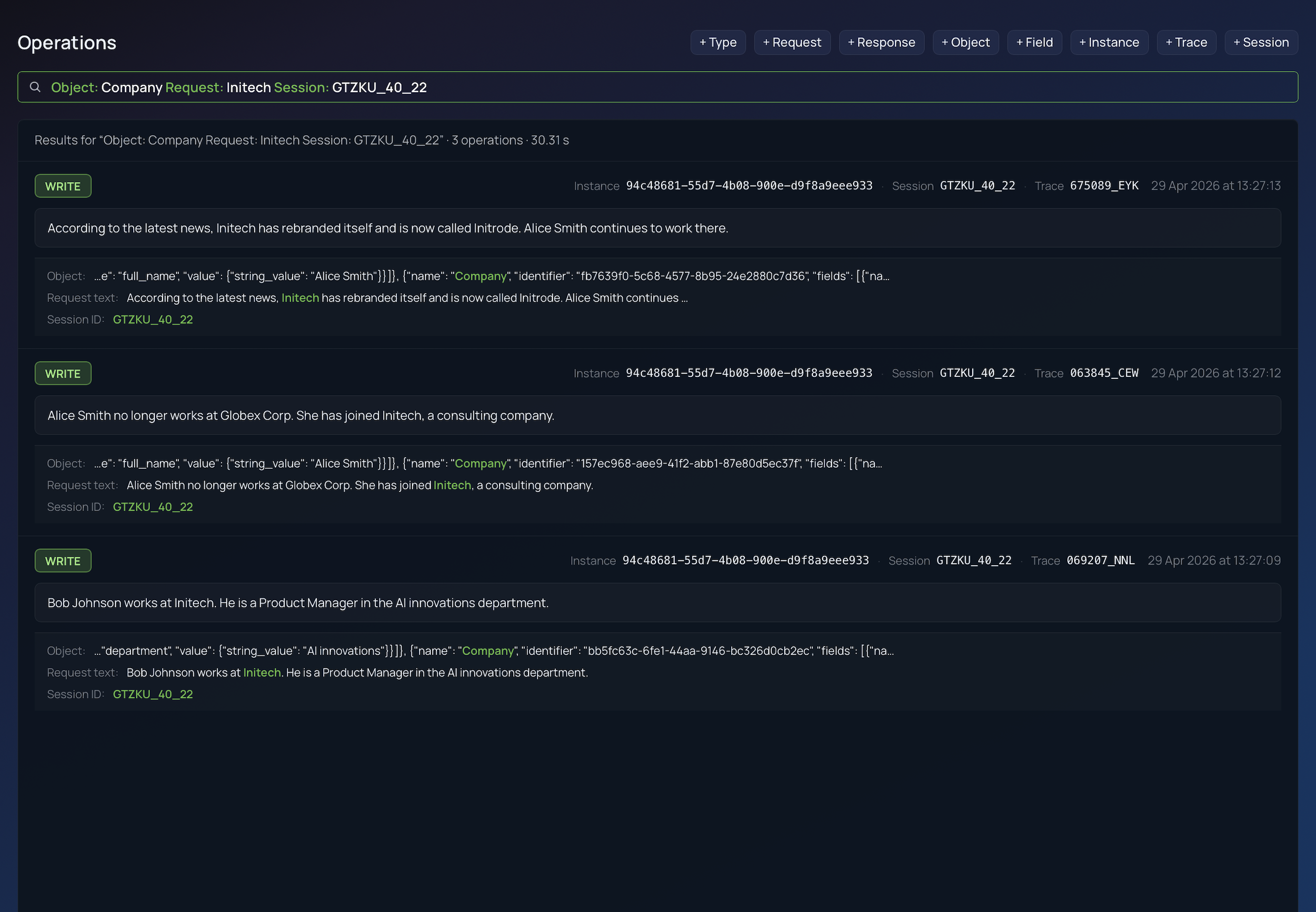Screen dimensions: 1316x912
Task: Click WRITE badge of Initrode rebrand operation
Action: click(63, 186)
